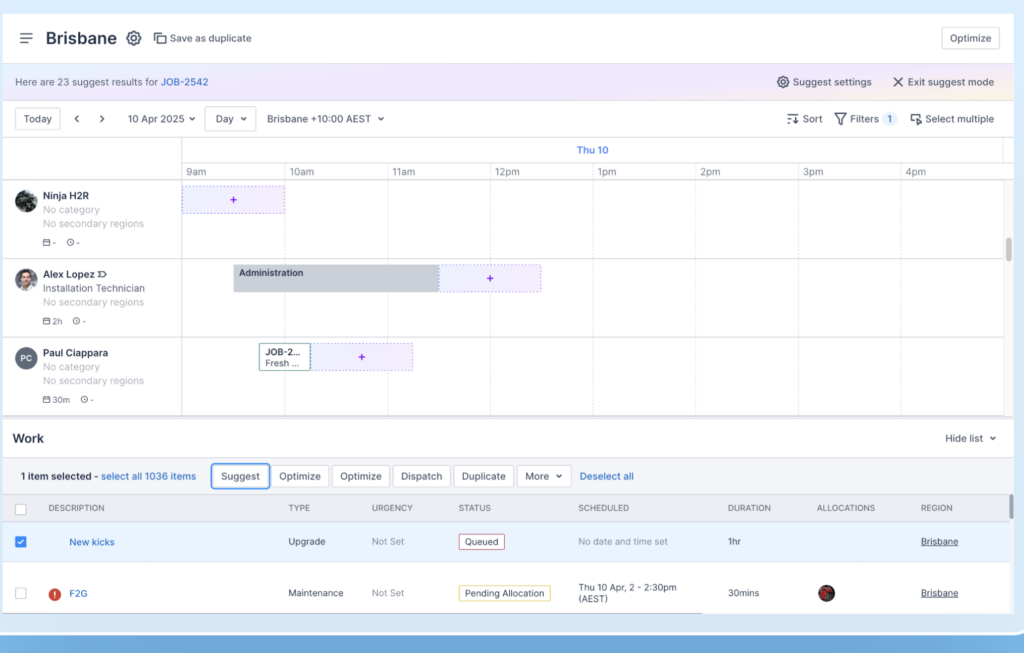Screen dimensions: 1024x653
Task: Click the work list vertical scrollbar
Action: pyautogui.click(x=1011, y=506)
